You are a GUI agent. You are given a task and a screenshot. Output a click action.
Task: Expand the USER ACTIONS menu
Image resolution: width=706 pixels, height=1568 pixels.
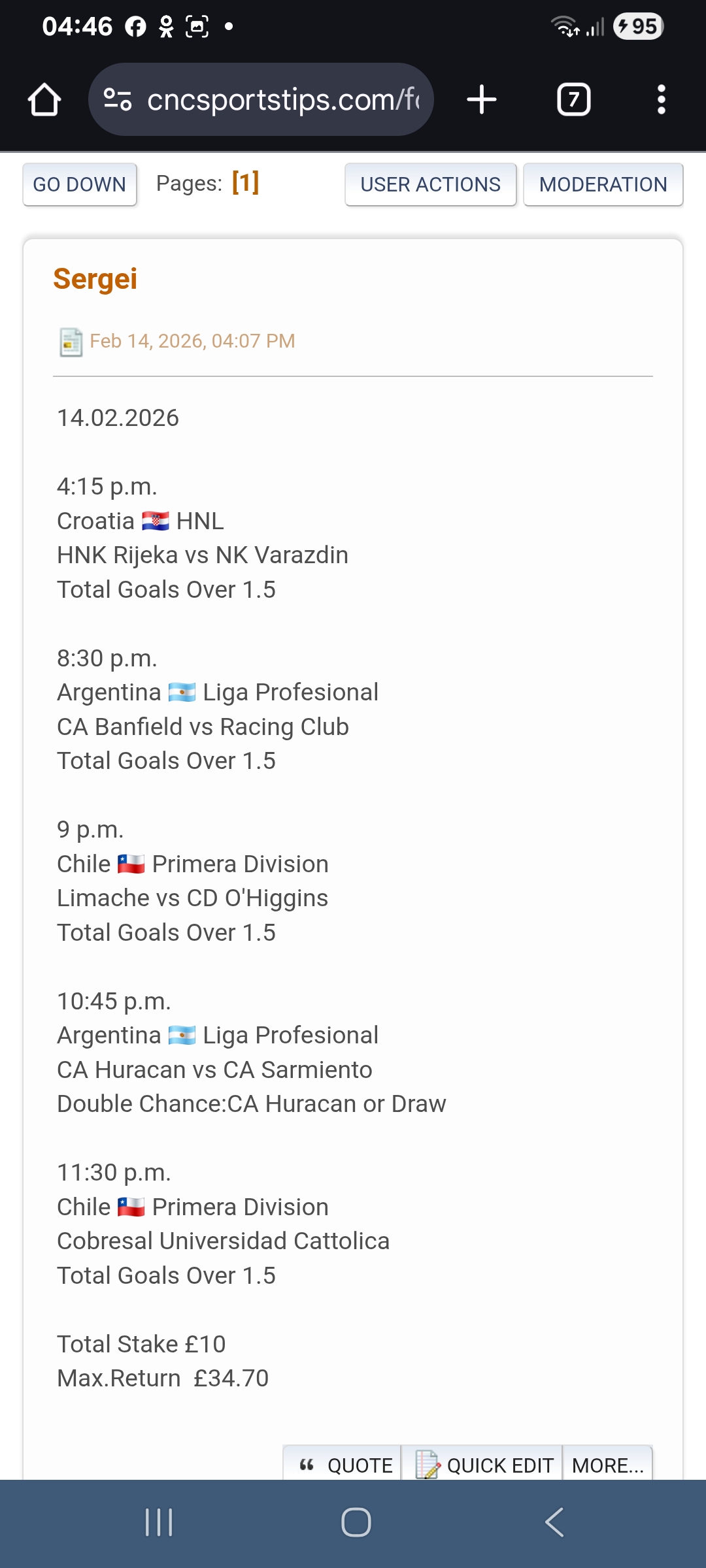click(x=430, y=185)
